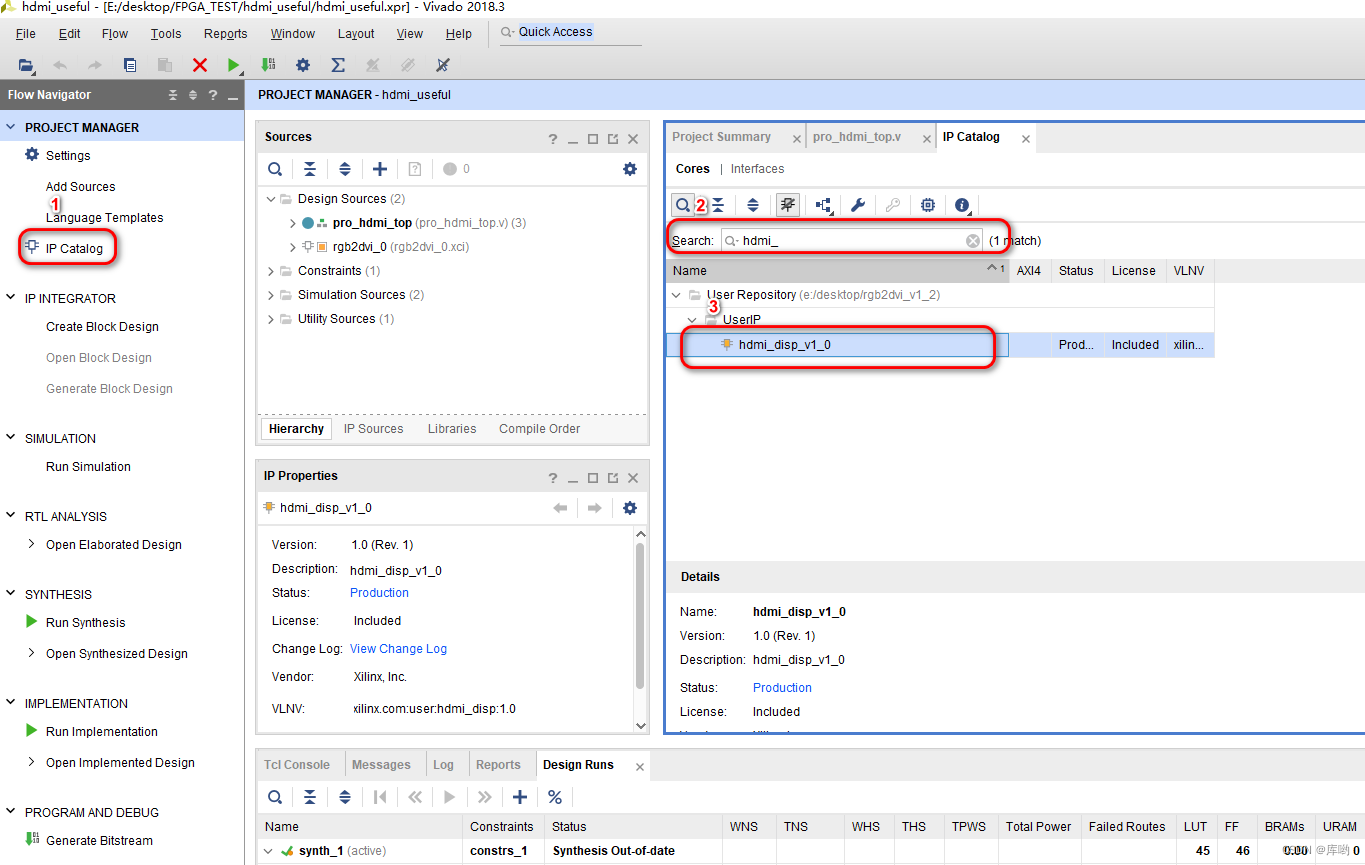1365x865 pixels.
Task: Switch to Project Summary tab
Action: pos(722,137)
